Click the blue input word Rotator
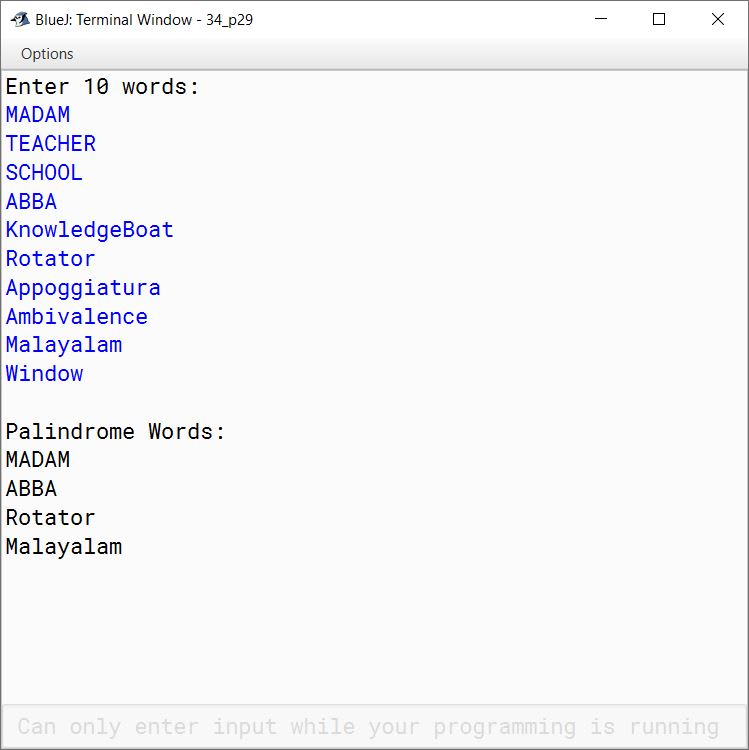This screenshot has height=750, width=749. point(51,259)
